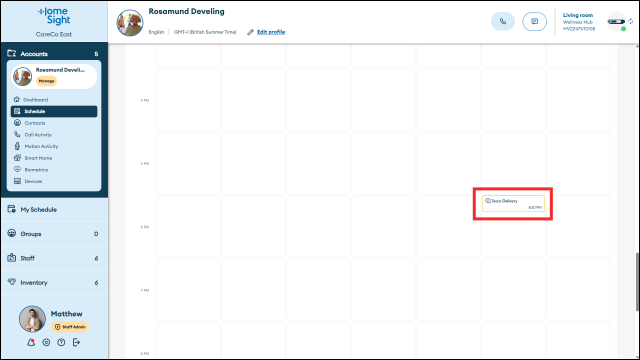Open My Schedule section
Image resolution: width=640 pixels, height=360 pixels.
point(54,209)
